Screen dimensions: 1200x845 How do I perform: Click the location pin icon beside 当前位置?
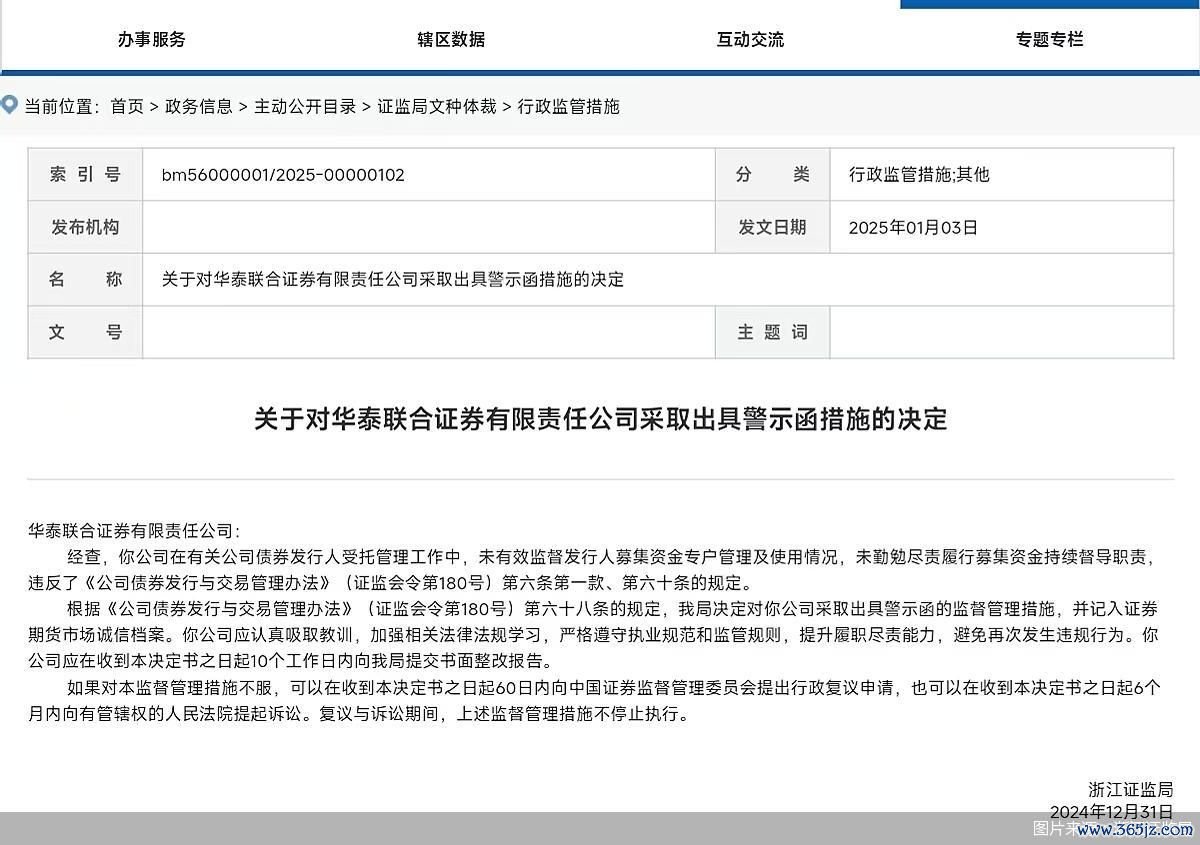9,104
